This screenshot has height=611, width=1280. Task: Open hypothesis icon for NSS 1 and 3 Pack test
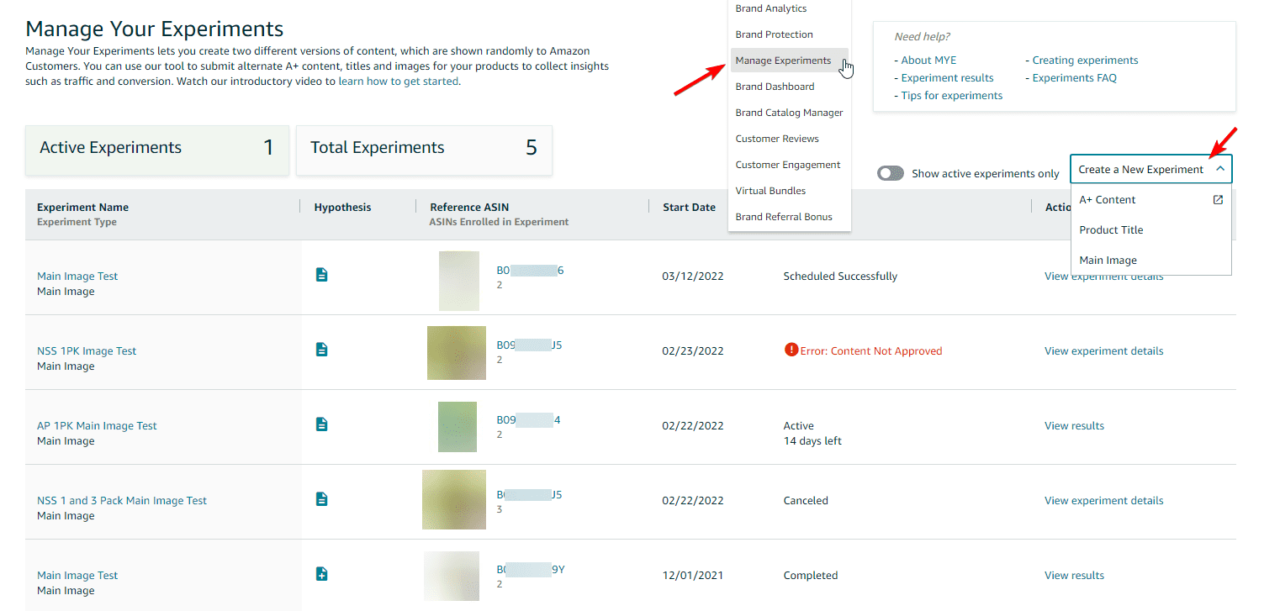point(321,499)
